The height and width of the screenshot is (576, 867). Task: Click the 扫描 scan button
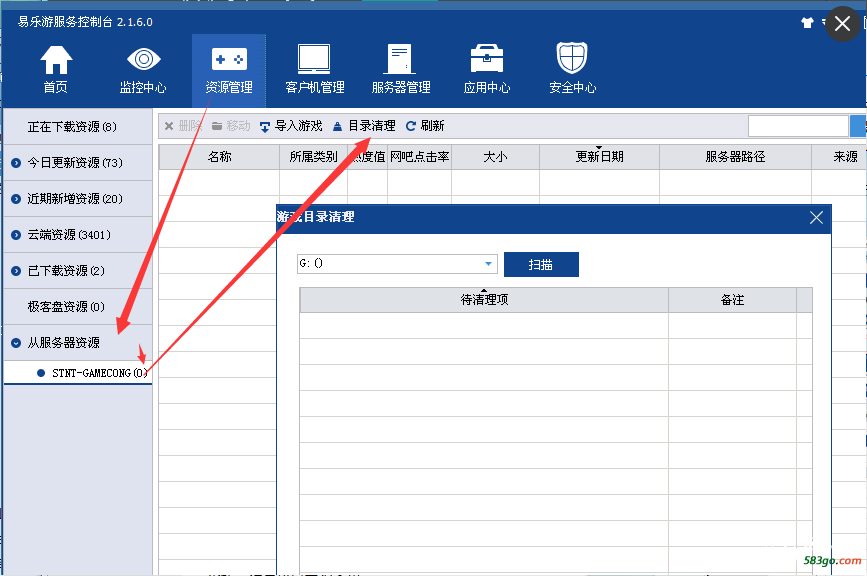[x=541, y=264]
